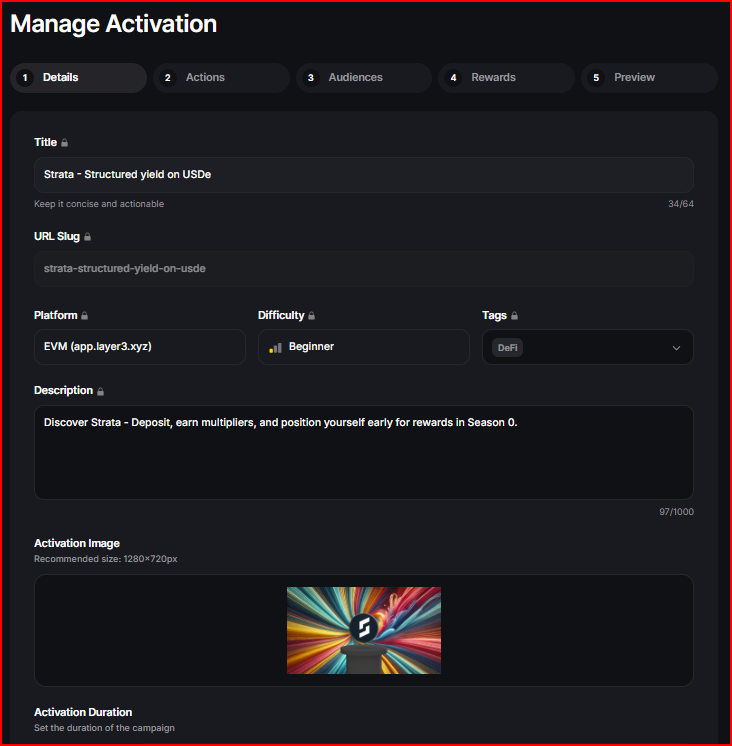Image resolution: width=732 pixels, height=746 pixels.
Task: Click the Activation Image thumbnail
Action: pos(364,630)
